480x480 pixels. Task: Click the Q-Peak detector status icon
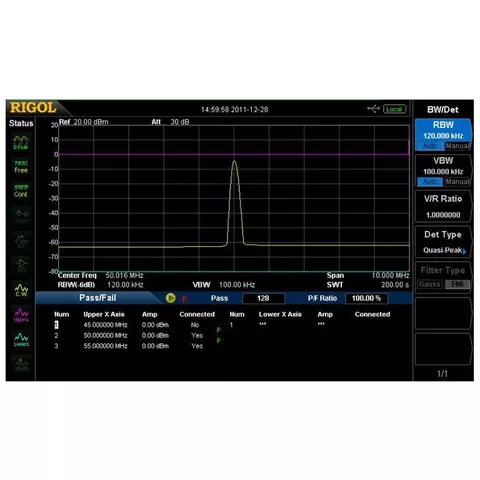[21, 143]
